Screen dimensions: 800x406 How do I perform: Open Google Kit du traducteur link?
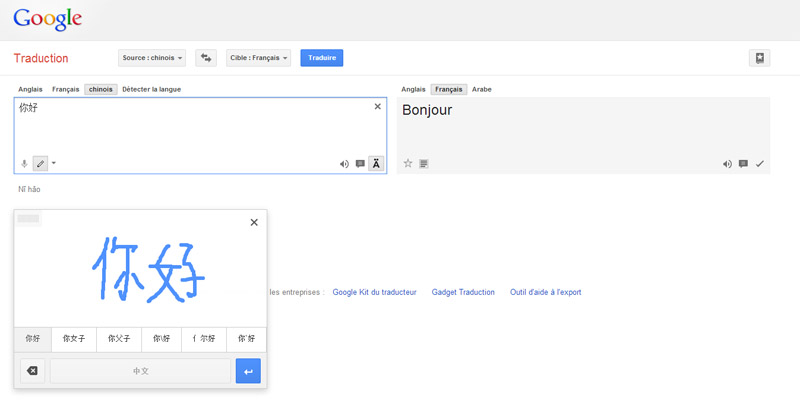click(x=374, y=292)
